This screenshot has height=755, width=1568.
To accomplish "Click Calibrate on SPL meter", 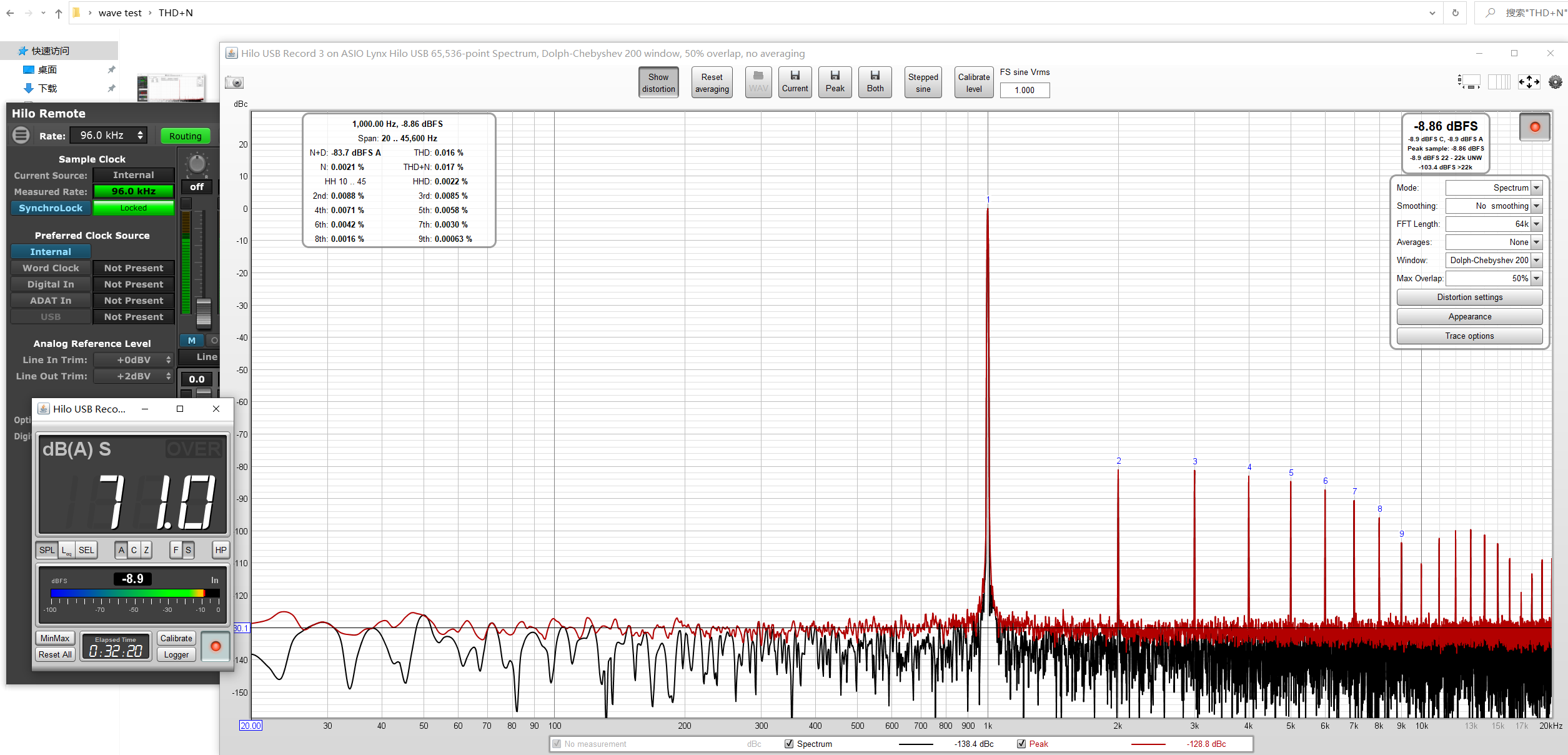I will click(x=176, y=638).
